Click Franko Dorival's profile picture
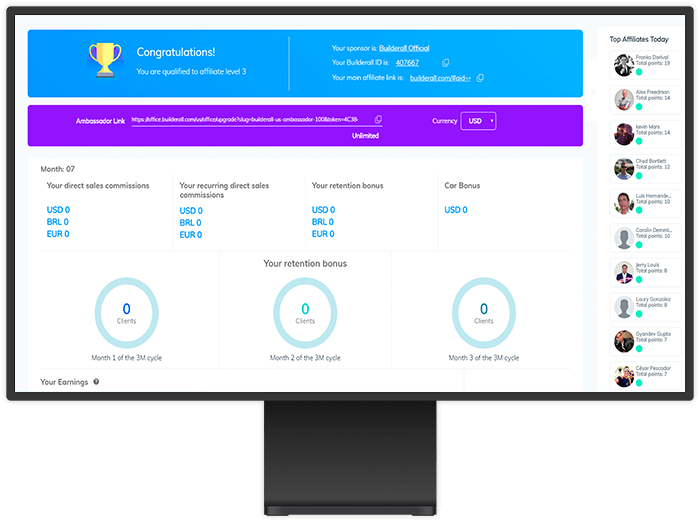The width and height of the screenshot is (700, 522). pyautogui.click(x=622, y=64)
